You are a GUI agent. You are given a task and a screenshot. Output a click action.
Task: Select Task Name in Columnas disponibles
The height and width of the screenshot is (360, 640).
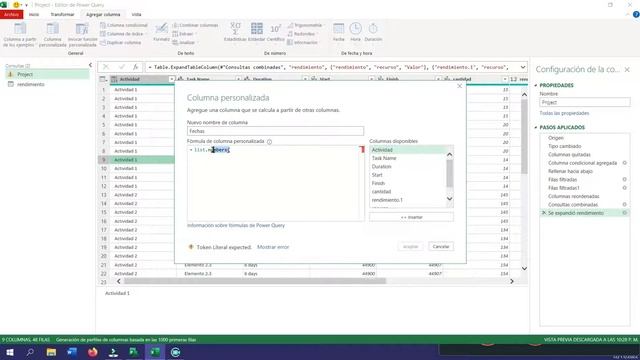[384, 158]
